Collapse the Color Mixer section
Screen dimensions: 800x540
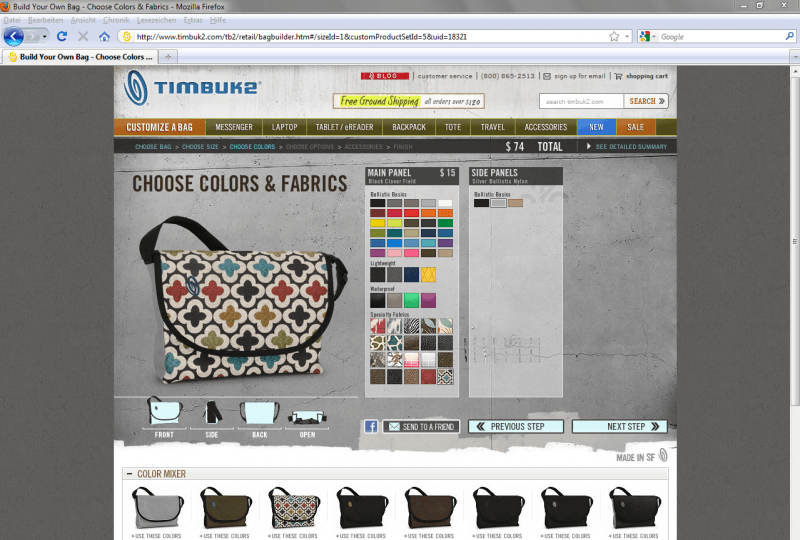130,474
